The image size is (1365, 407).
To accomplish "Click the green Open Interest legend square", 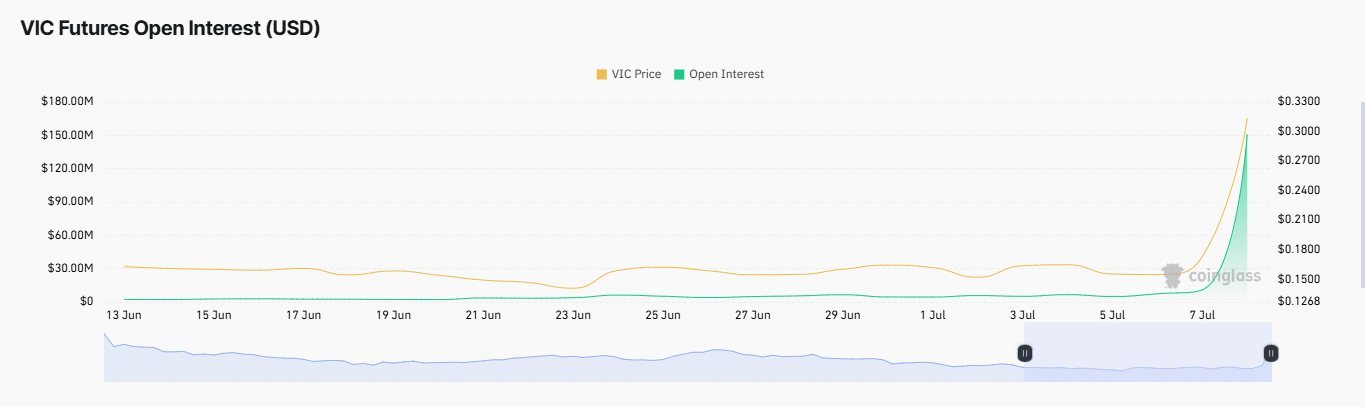I will pyautogui.click(x=680, y=74).
